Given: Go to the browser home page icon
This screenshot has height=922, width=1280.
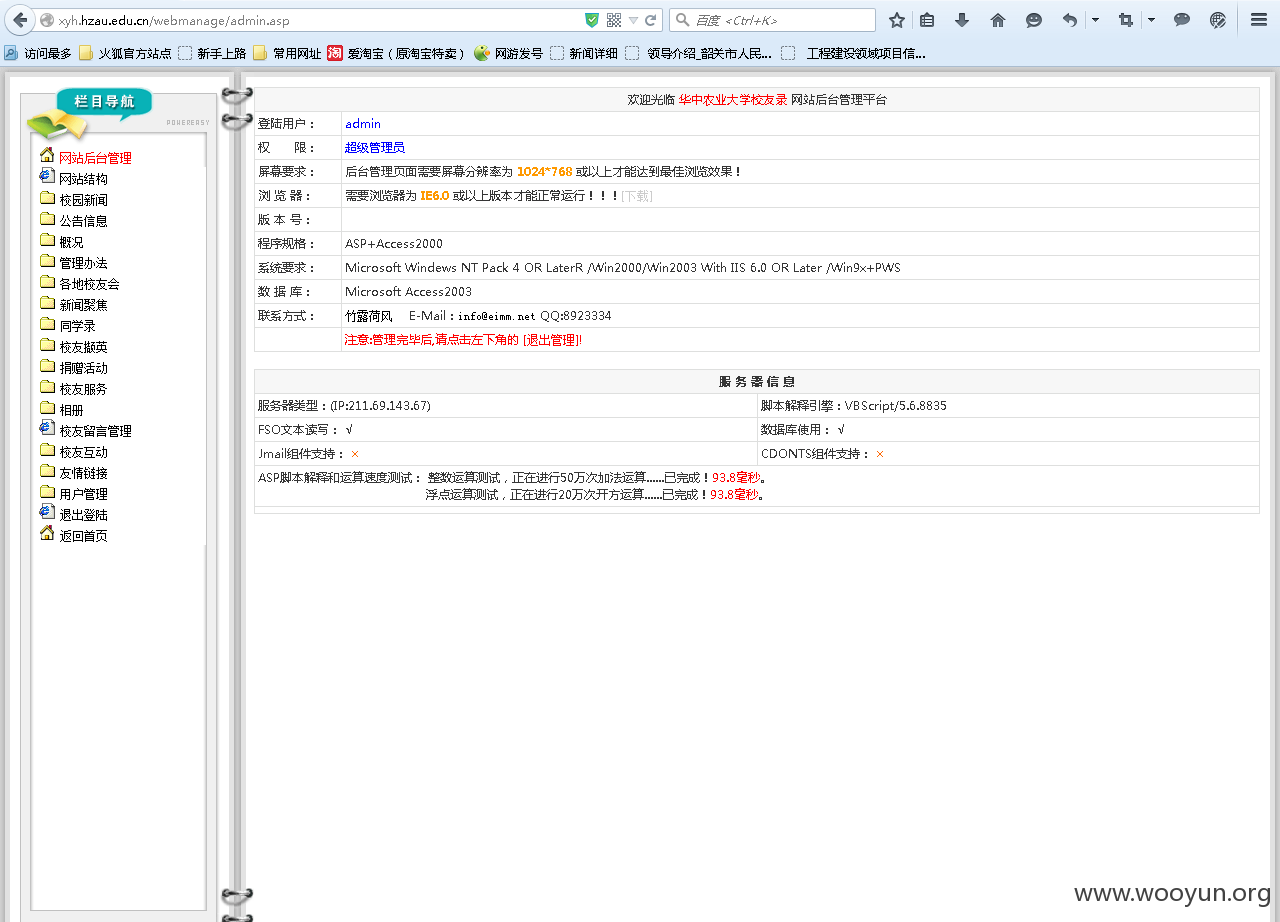Looking at the screenshot, I should tap(998, 20).
